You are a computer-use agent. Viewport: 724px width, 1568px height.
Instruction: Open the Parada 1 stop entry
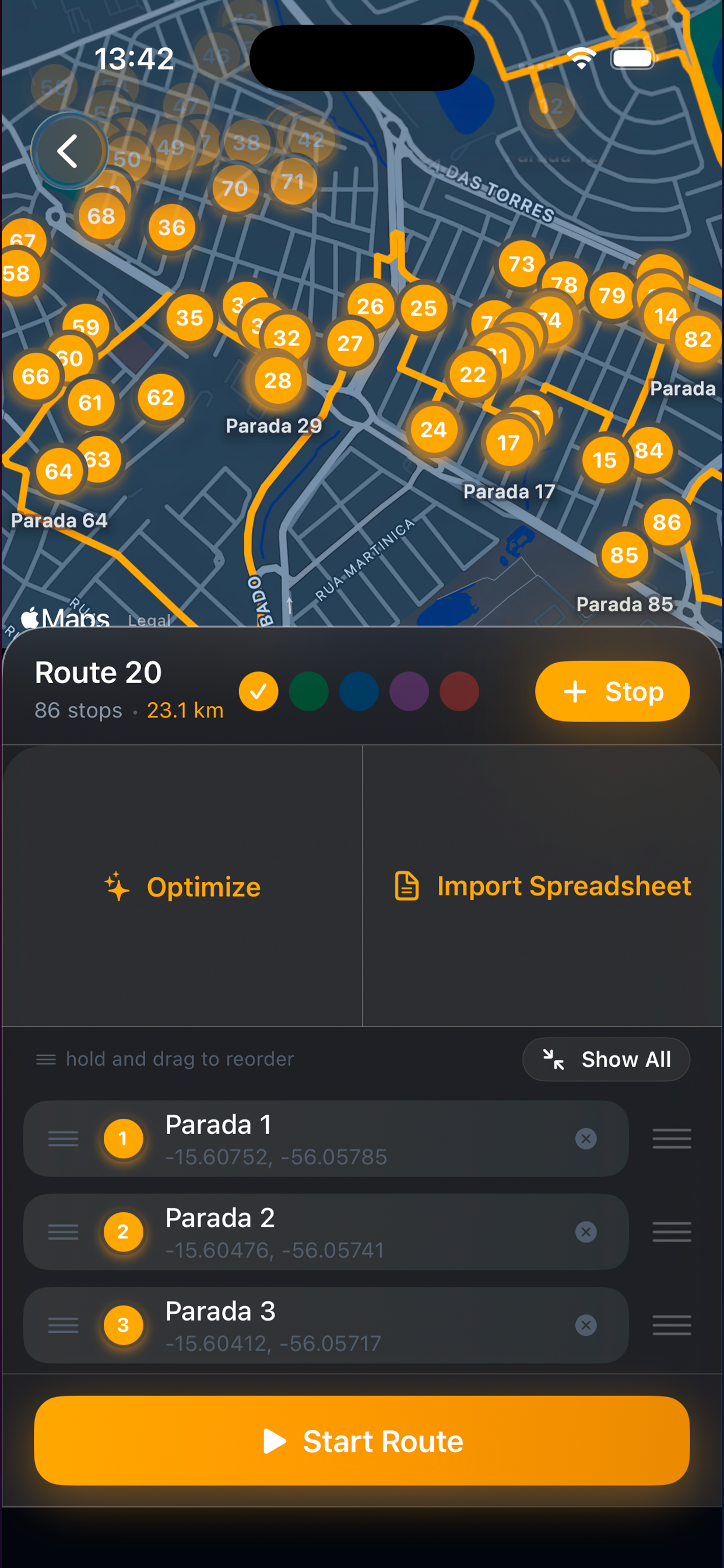click(x=325, y=1138)
